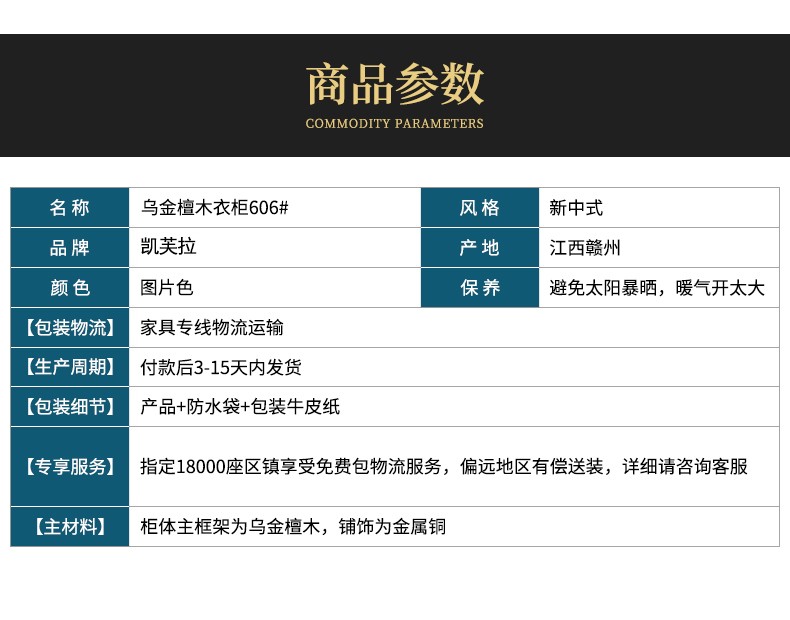
Task: Click the brand value 凯芙拉
Action: click(x=169, y=248)
